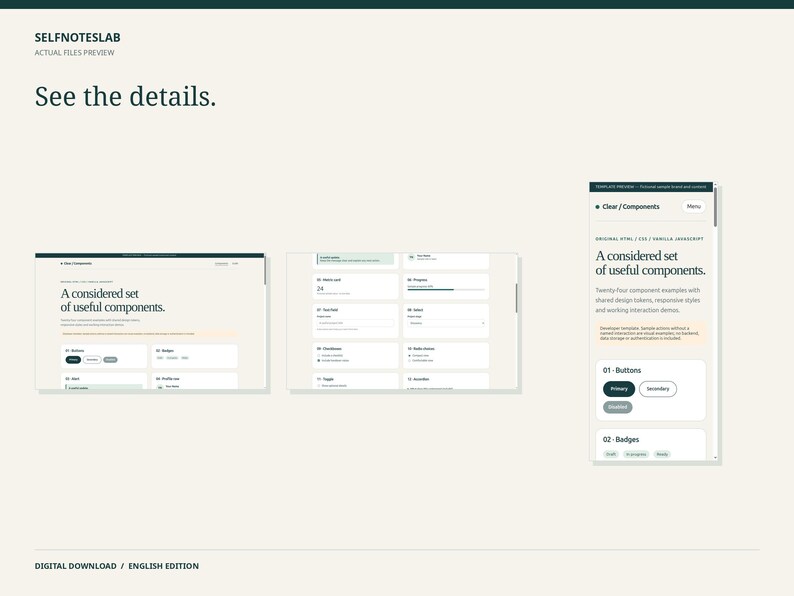
Task: Uncheck the 'Include handover notes' checkbox
Action: click(x=319, y=361)
